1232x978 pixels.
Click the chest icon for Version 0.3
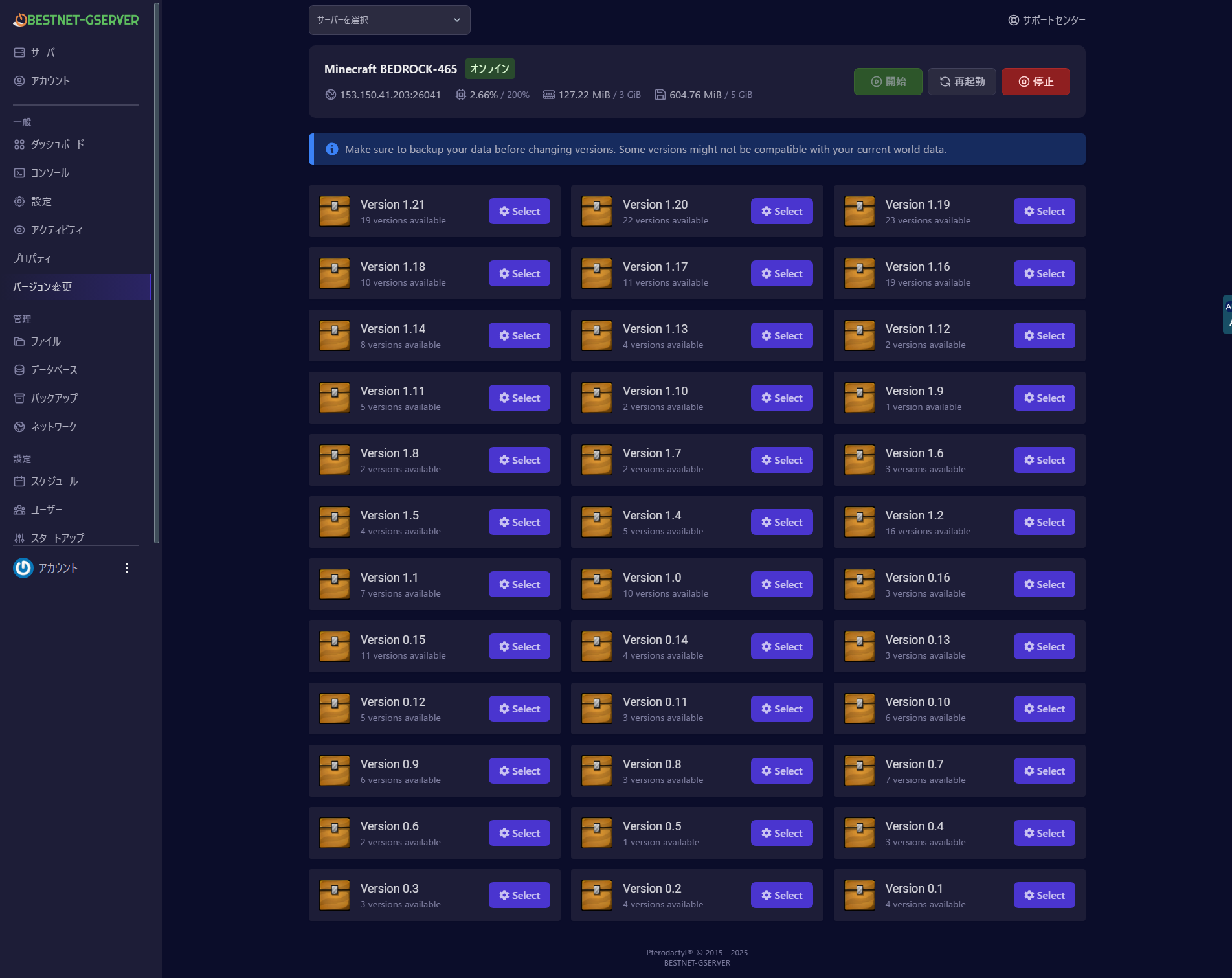click(335, 895)
